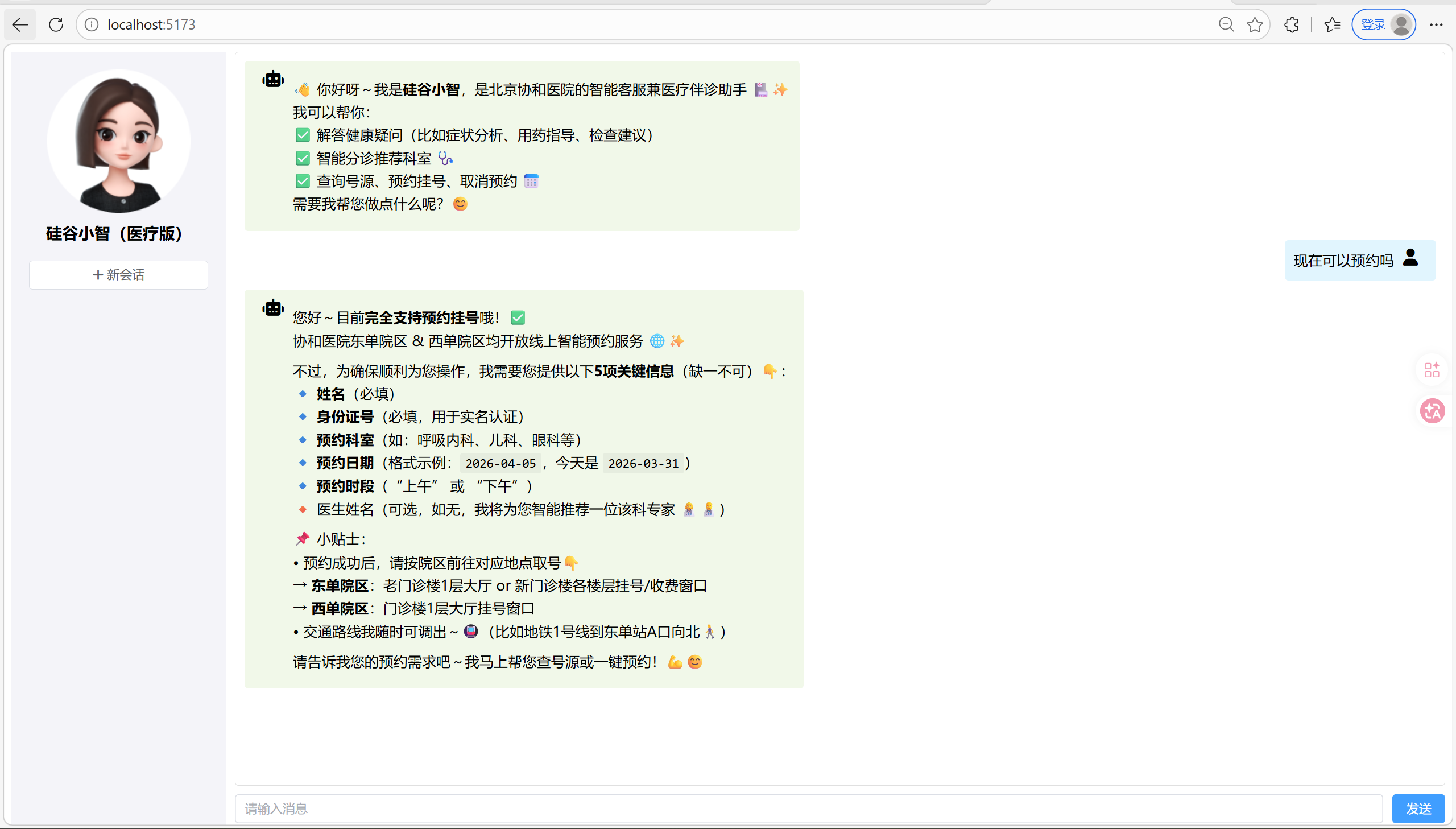Click the pink translate floating icon

pyautogui.click(x=1432, y=411)
